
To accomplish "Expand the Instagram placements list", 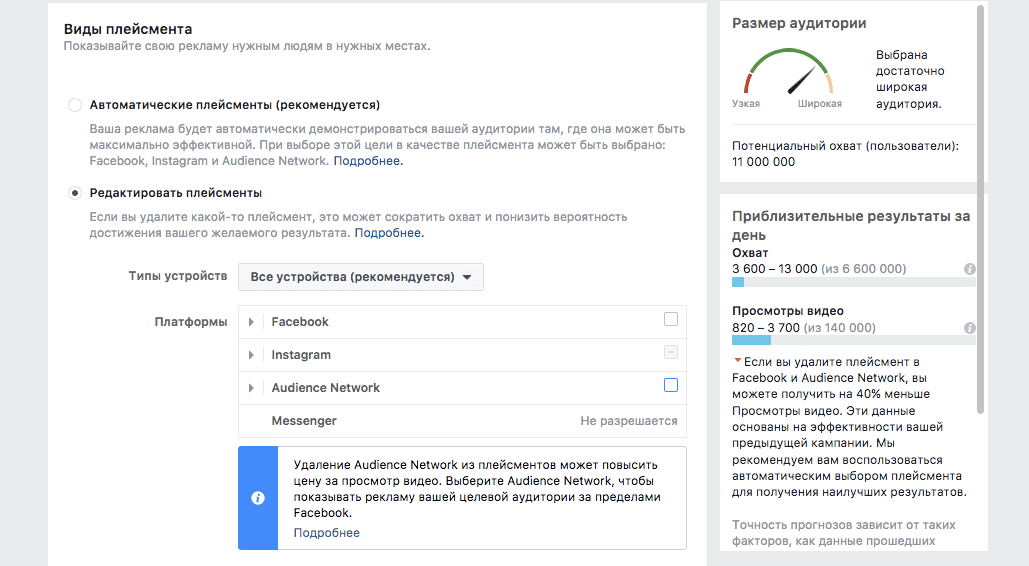I will [251, 355].
